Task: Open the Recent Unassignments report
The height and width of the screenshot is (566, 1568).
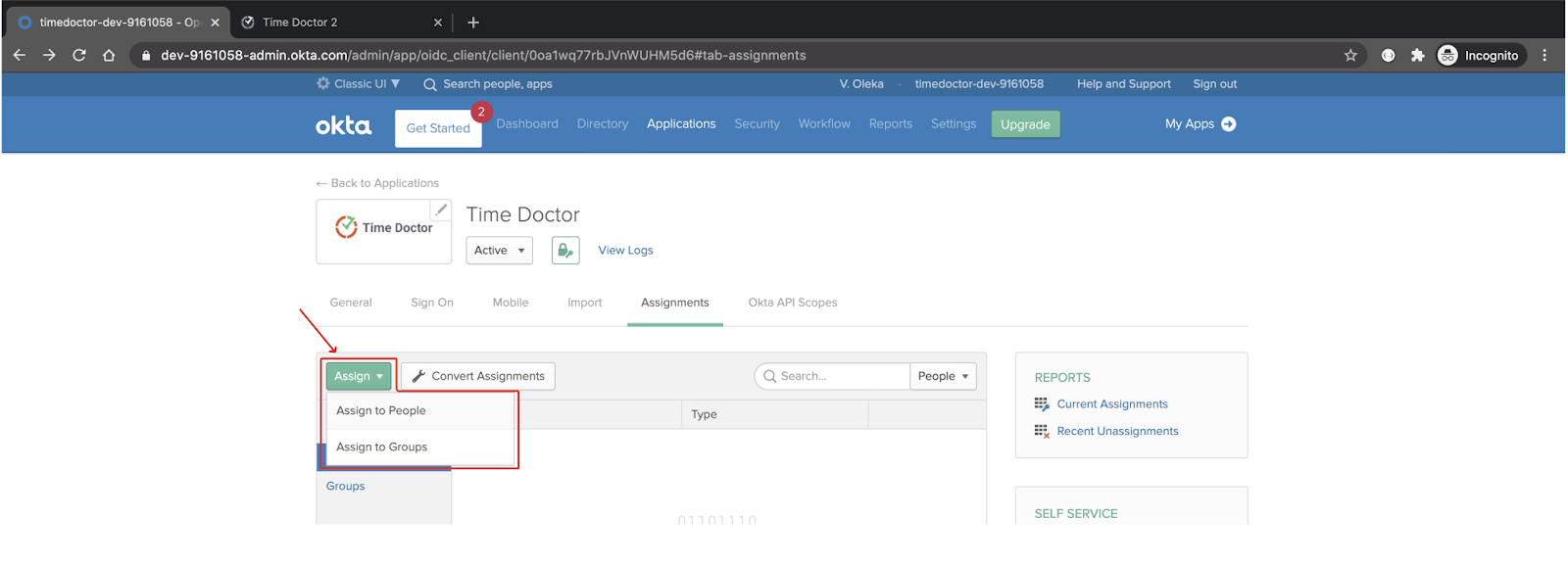Action: pos(1117,432)
